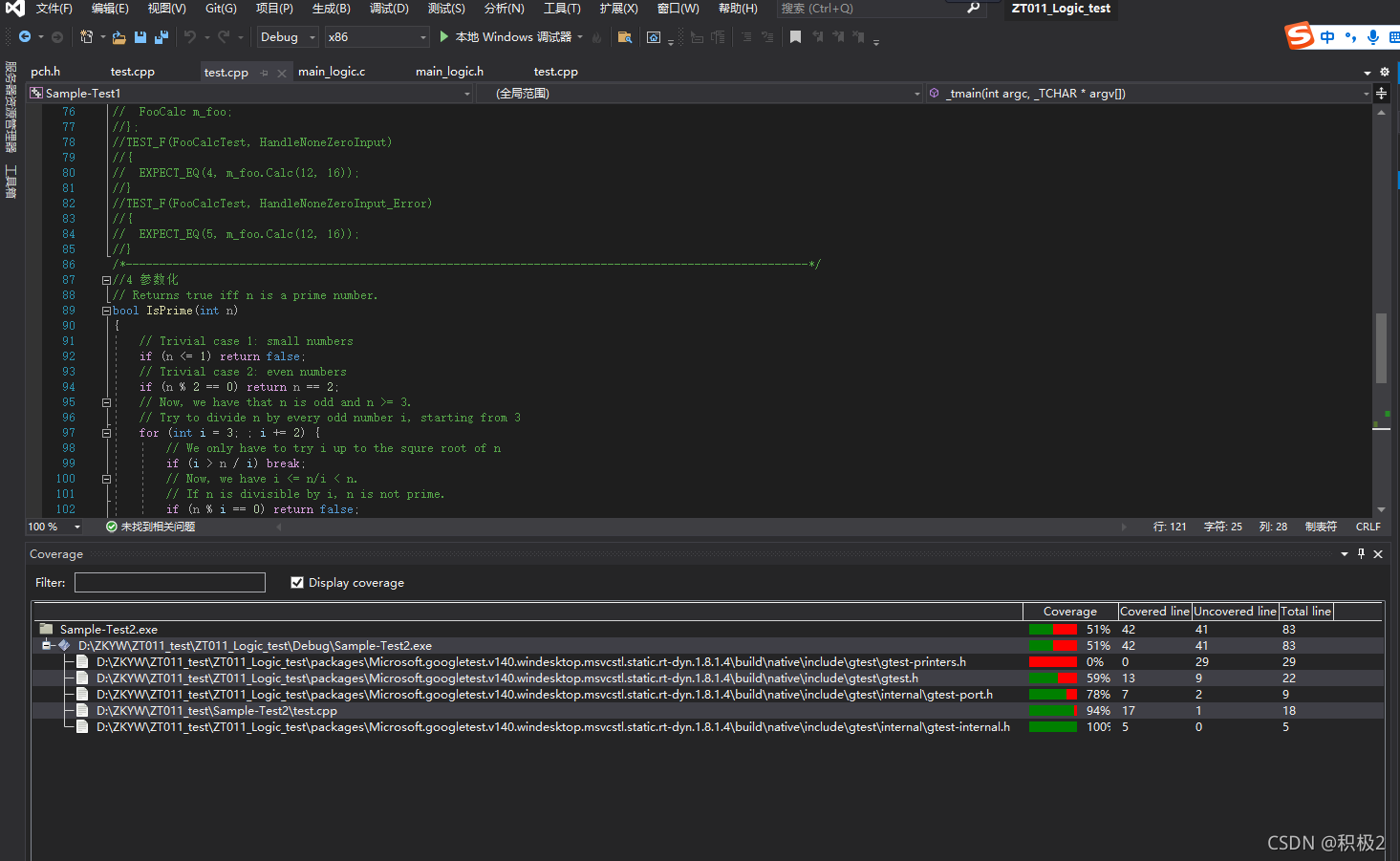The image size is (1400, 861).
Task: Open the Git(G) menu
Action: 221,8
